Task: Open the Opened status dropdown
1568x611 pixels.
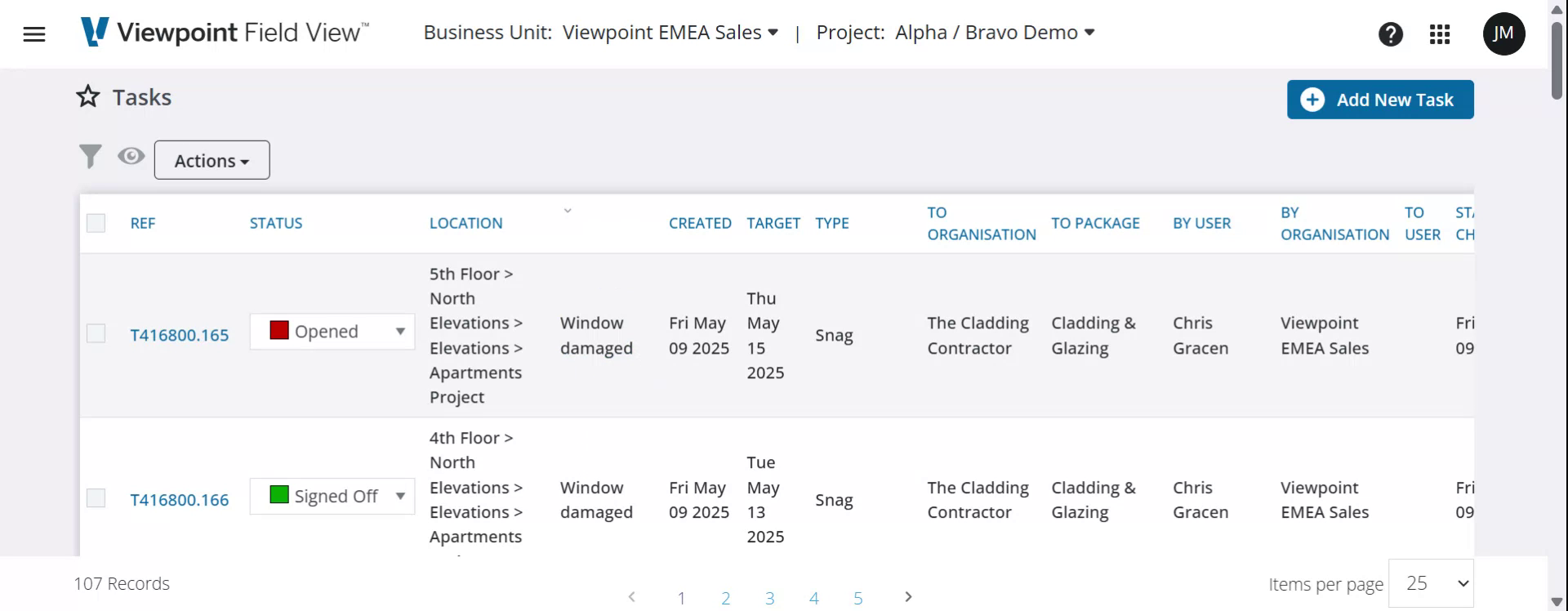Action: click(332, 332)
